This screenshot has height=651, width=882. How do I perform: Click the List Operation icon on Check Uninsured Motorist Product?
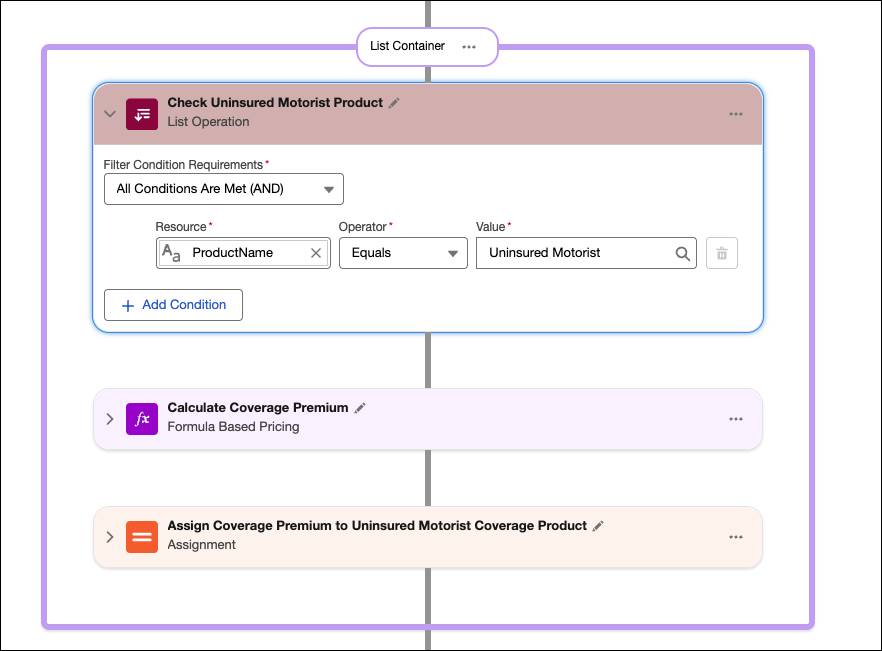141,114
